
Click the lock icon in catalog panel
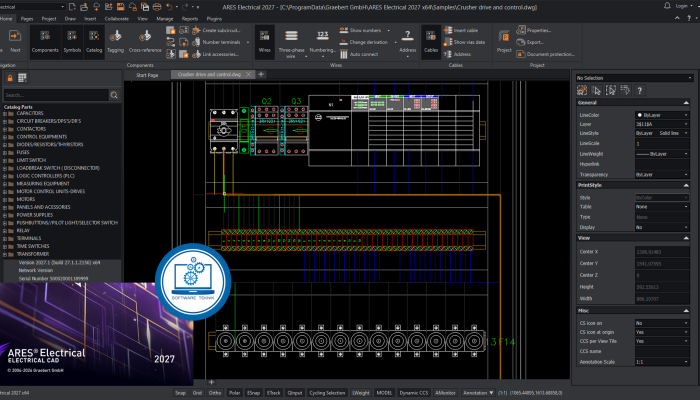pyautogui.click(x=10, y=78)
